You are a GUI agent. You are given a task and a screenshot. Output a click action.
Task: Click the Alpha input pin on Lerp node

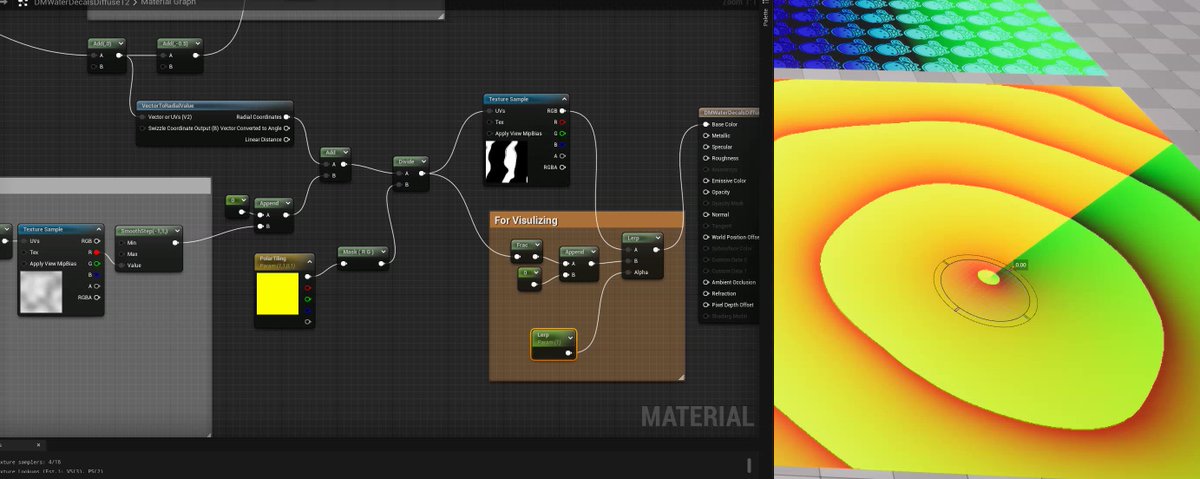[627, 272]
